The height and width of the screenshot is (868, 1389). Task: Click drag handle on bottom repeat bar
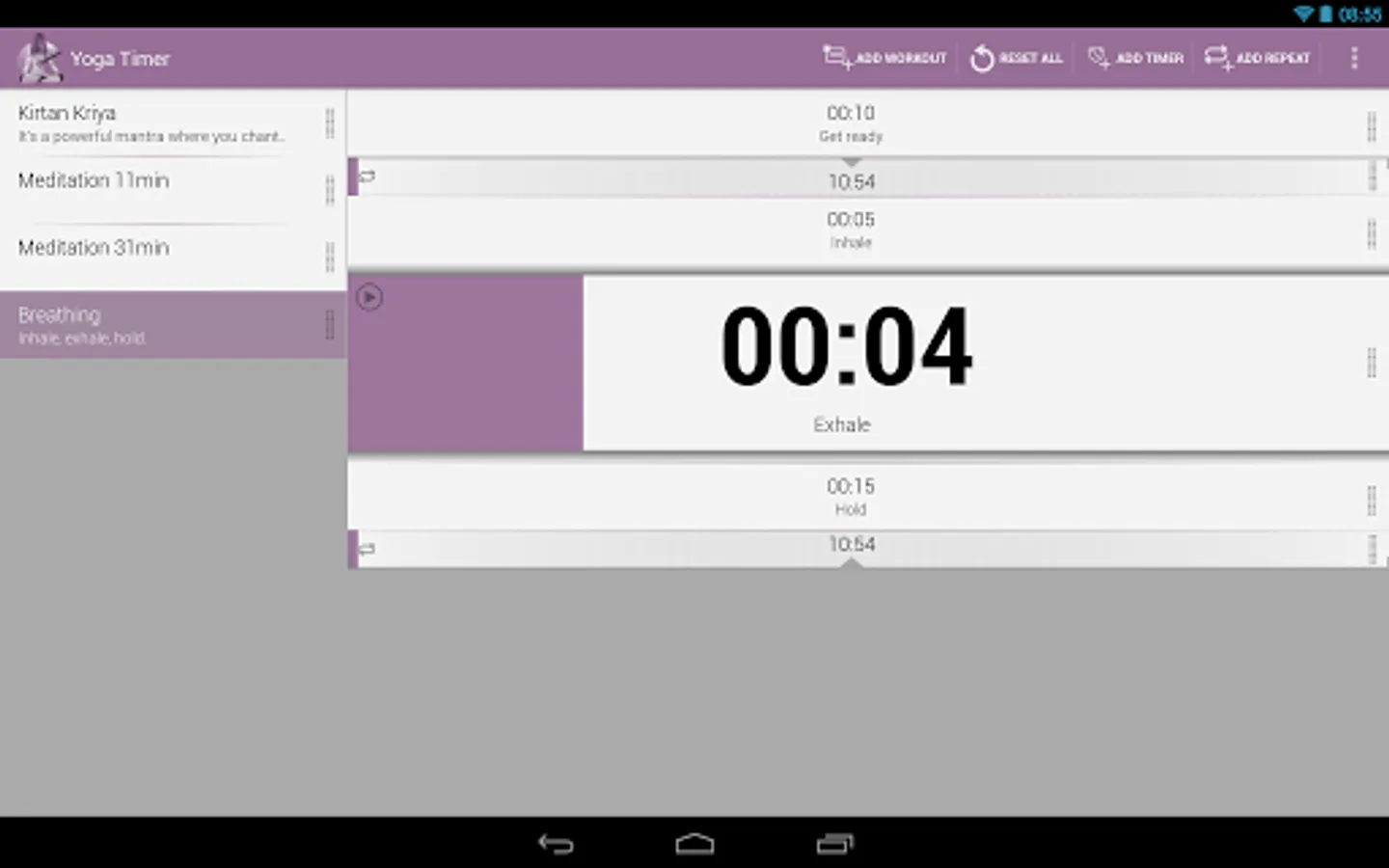(x=1373, y=549)
